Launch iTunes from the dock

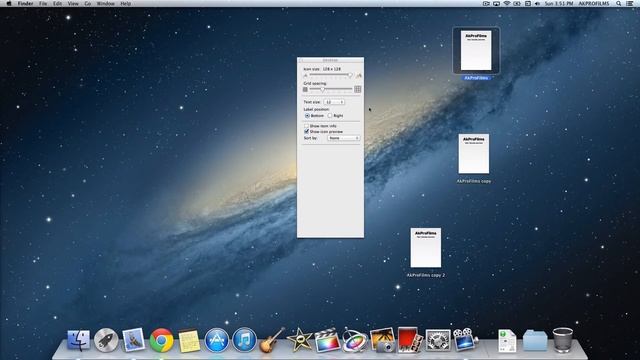coord(244,340)
